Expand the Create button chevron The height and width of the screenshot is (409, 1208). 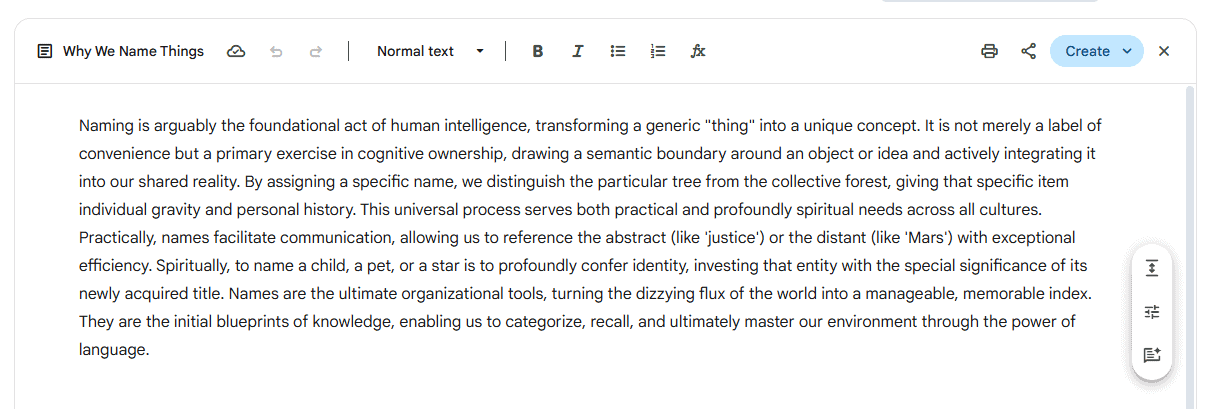[1127, 51]
